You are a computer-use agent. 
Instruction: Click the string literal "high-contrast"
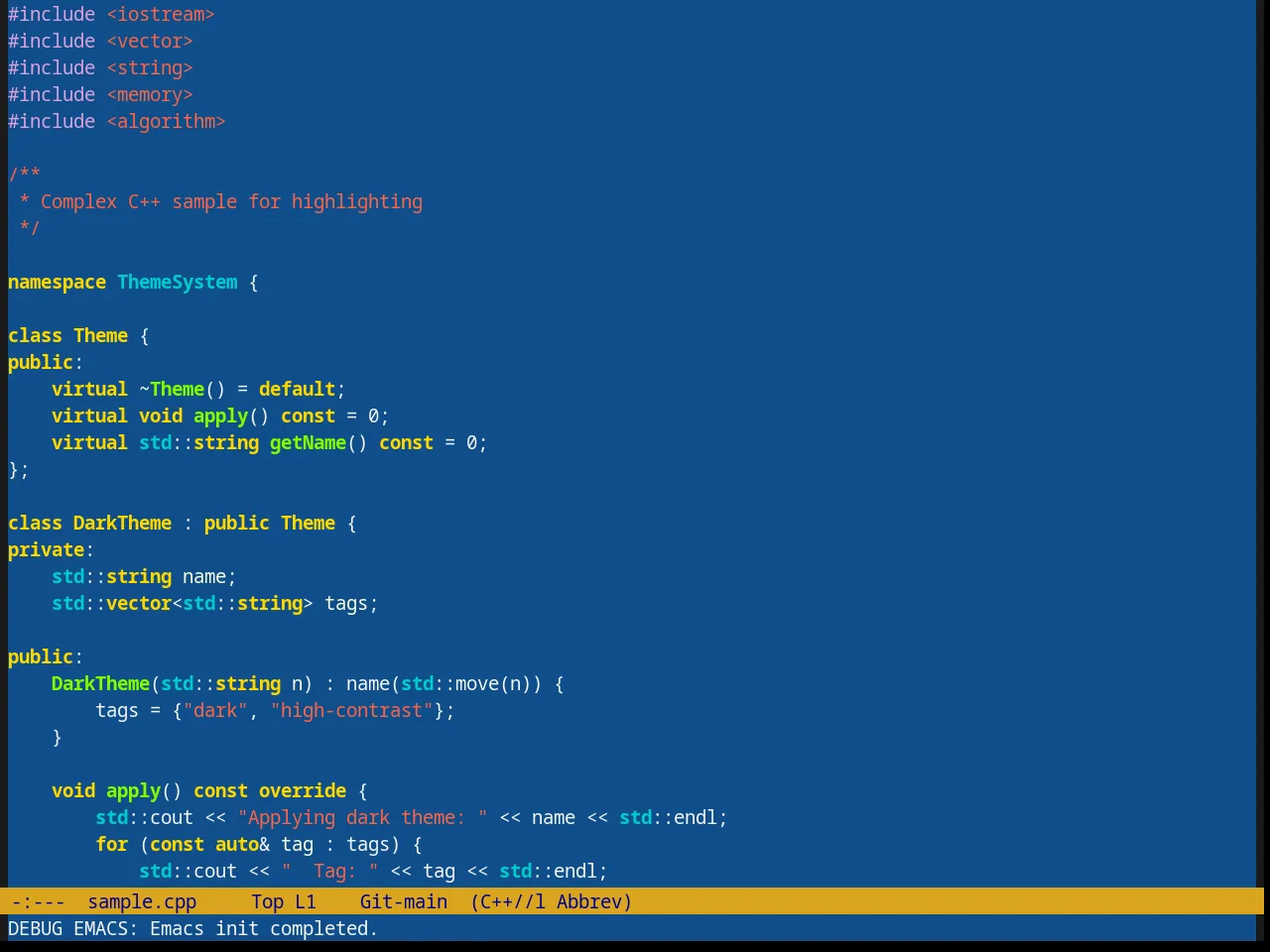tap(351, 710)
